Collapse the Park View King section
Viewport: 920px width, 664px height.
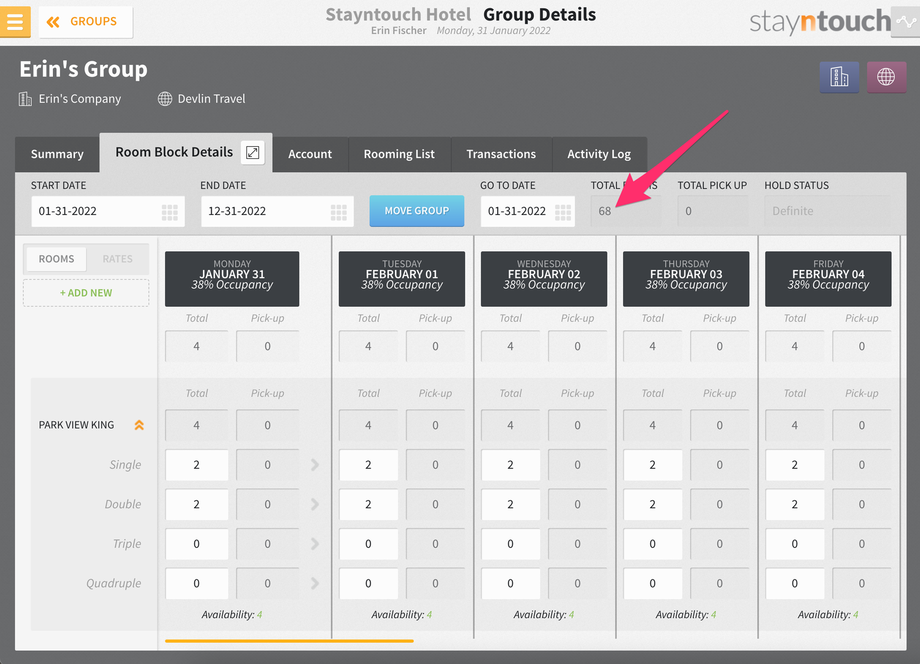coord(139,425)
